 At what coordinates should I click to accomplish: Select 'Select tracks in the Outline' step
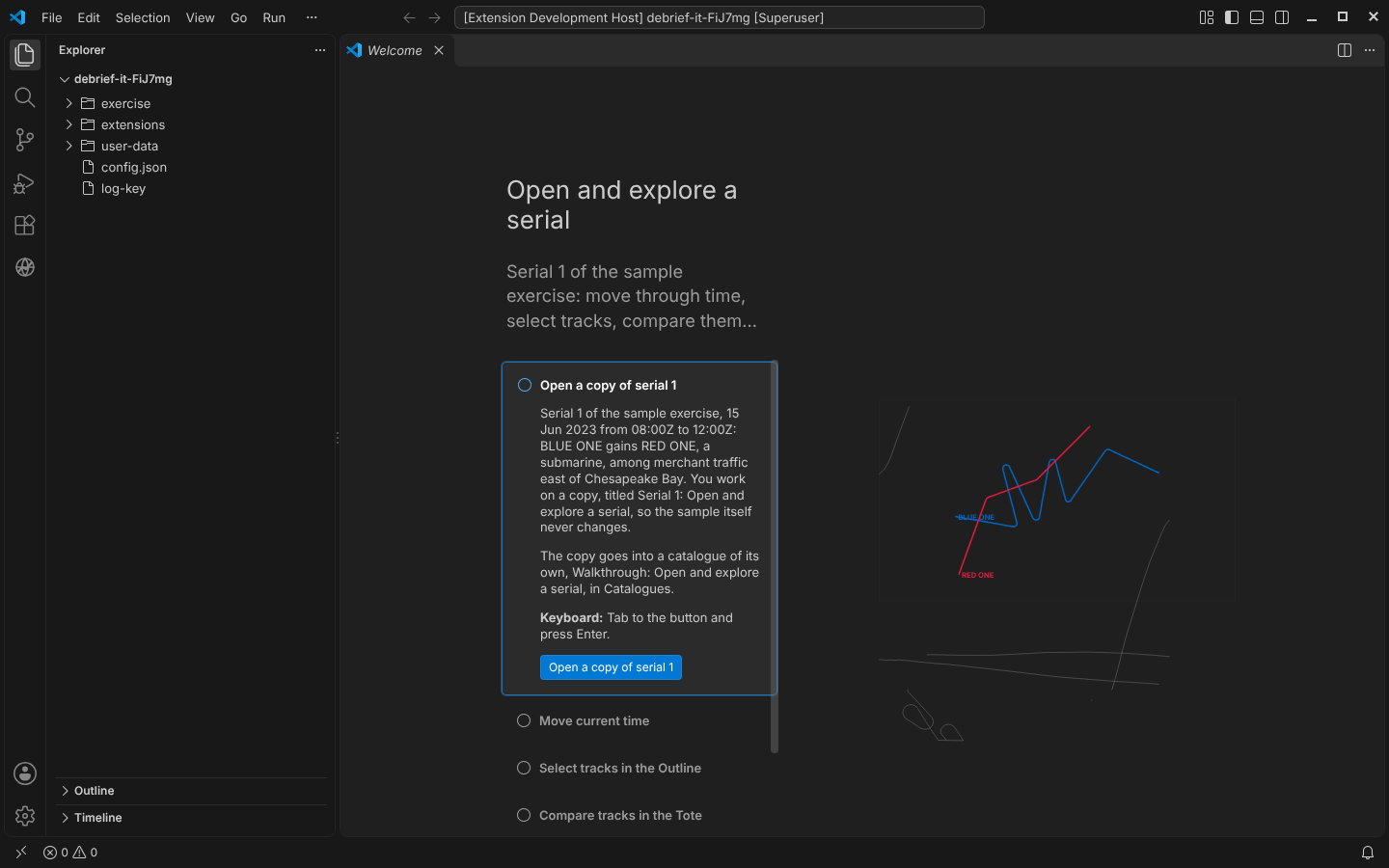[610, 768]
